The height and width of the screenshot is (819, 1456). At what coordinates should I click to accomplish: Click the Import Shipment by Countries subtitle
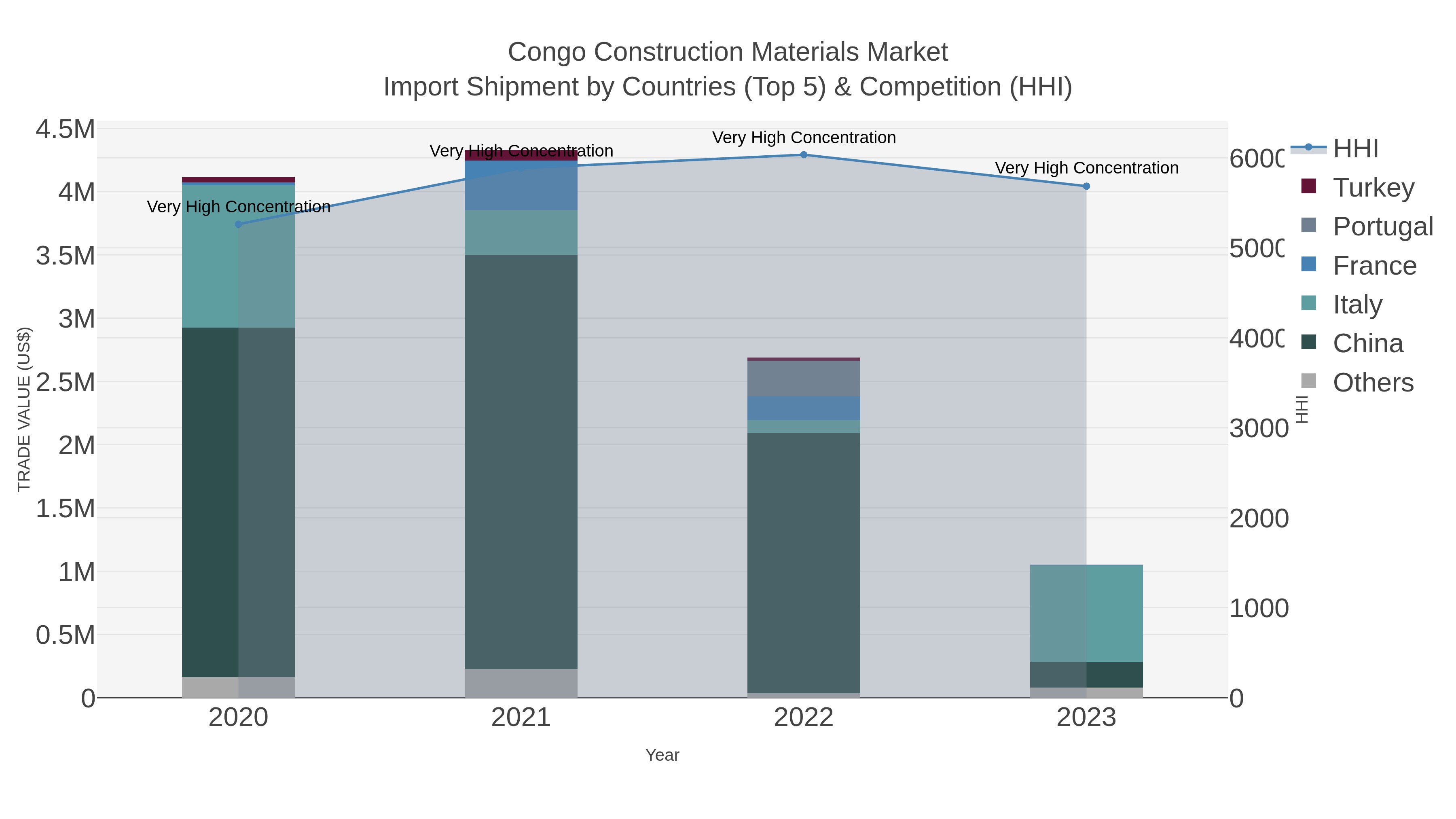[x=728, y=87]
